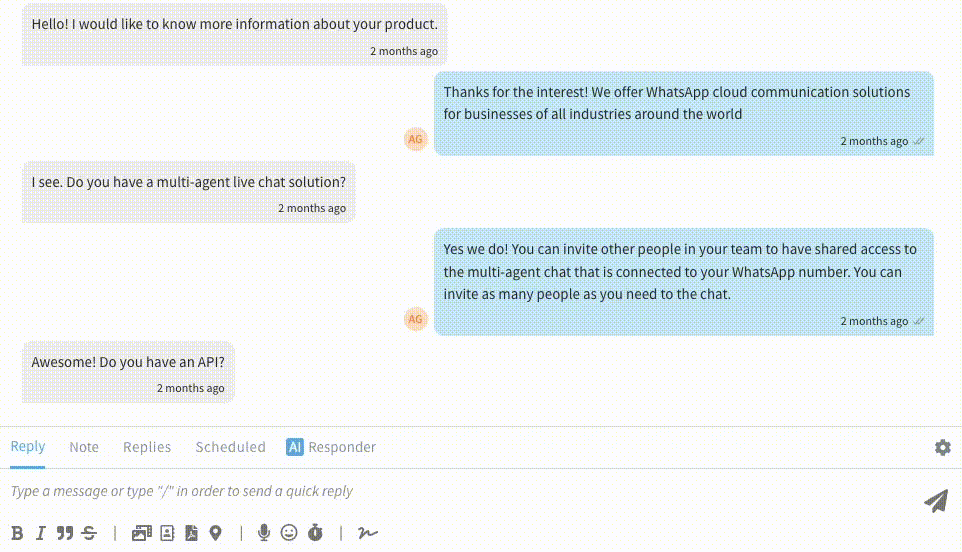Image resolution: width=962 pixels, height=552 pixels.
Task: Select the Scheduled tab
Action: pos(230,447)
